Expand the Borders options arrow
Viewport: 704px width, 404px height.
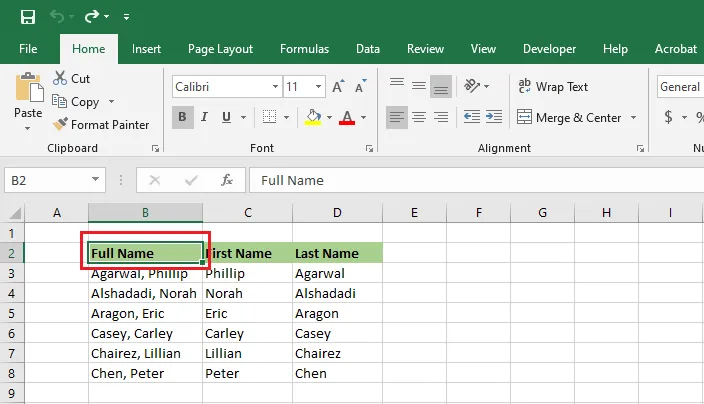286,118
